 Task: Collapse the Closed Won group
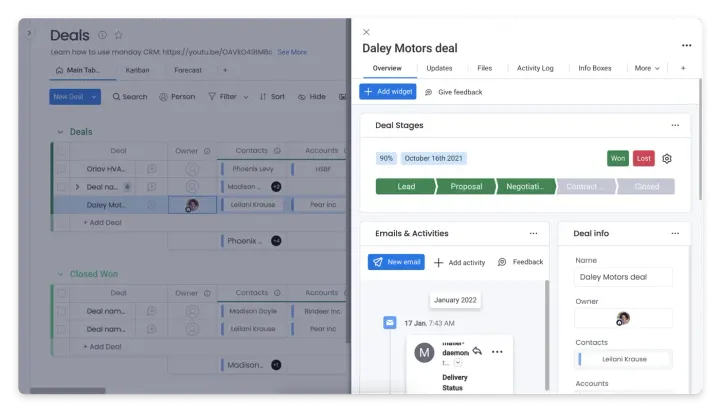click(x=60, y=274)
